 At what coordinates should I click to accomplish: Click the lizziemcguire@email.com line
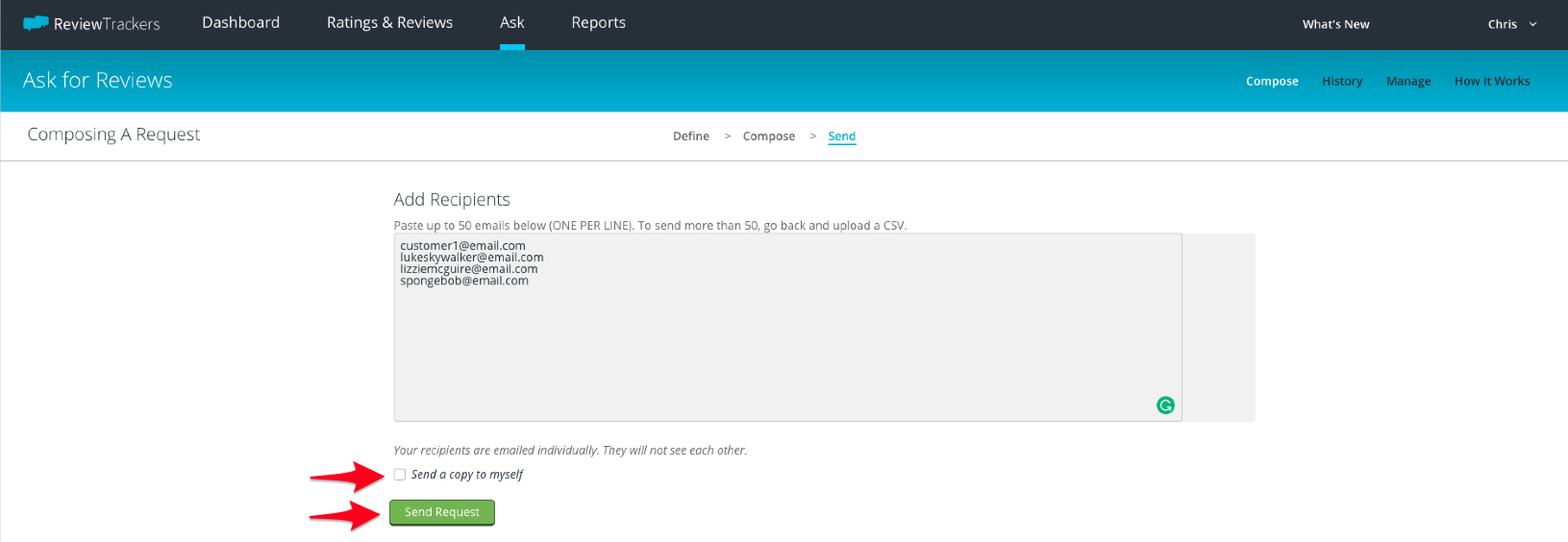469,269
